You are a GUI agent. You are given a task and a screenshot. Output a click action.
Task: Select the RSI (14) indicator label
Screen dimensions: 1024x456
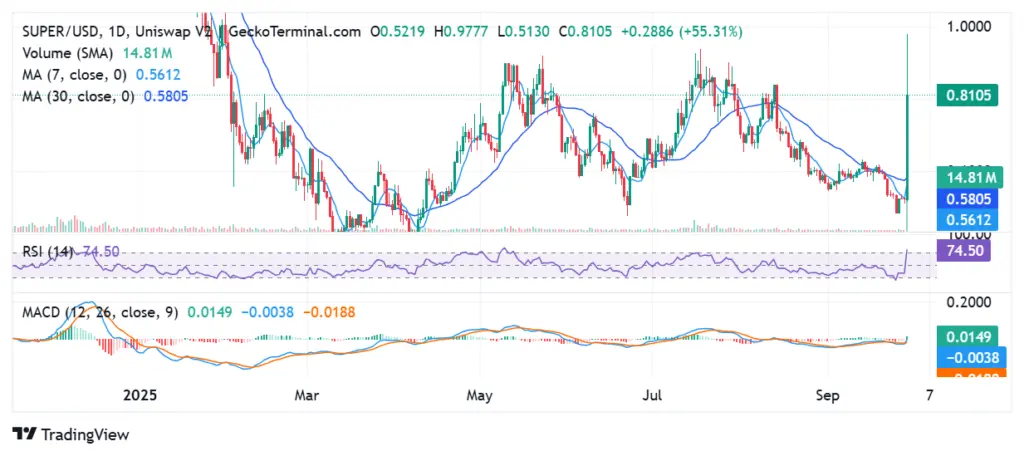(x=48, y=252)
